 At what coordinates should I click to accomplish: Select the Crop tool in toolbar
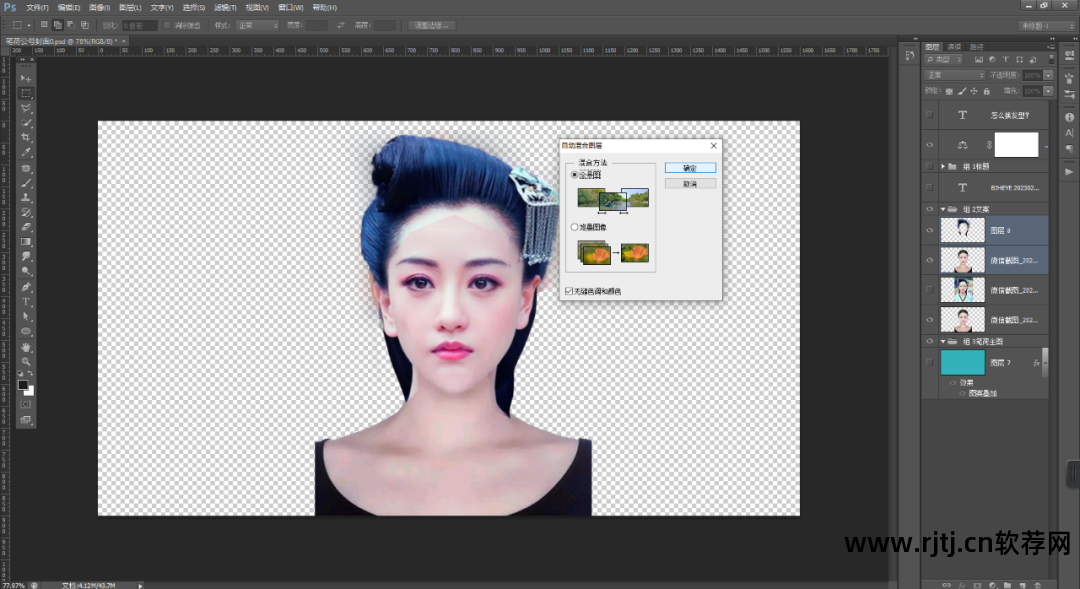26,137
